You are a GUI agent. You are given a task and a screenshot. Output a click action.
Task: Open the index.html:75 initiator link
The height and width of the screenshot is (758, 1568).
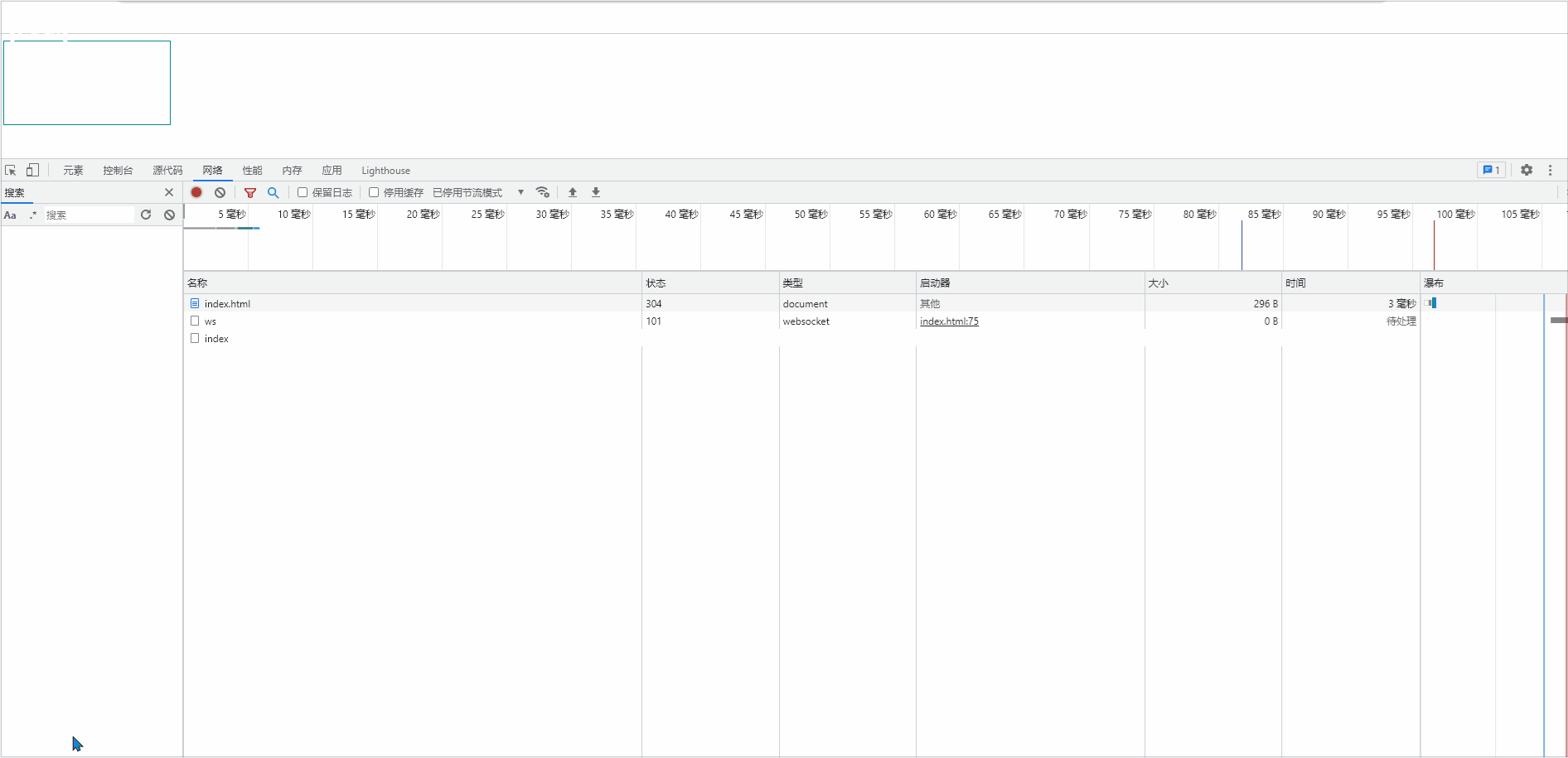tap(949, 321)
